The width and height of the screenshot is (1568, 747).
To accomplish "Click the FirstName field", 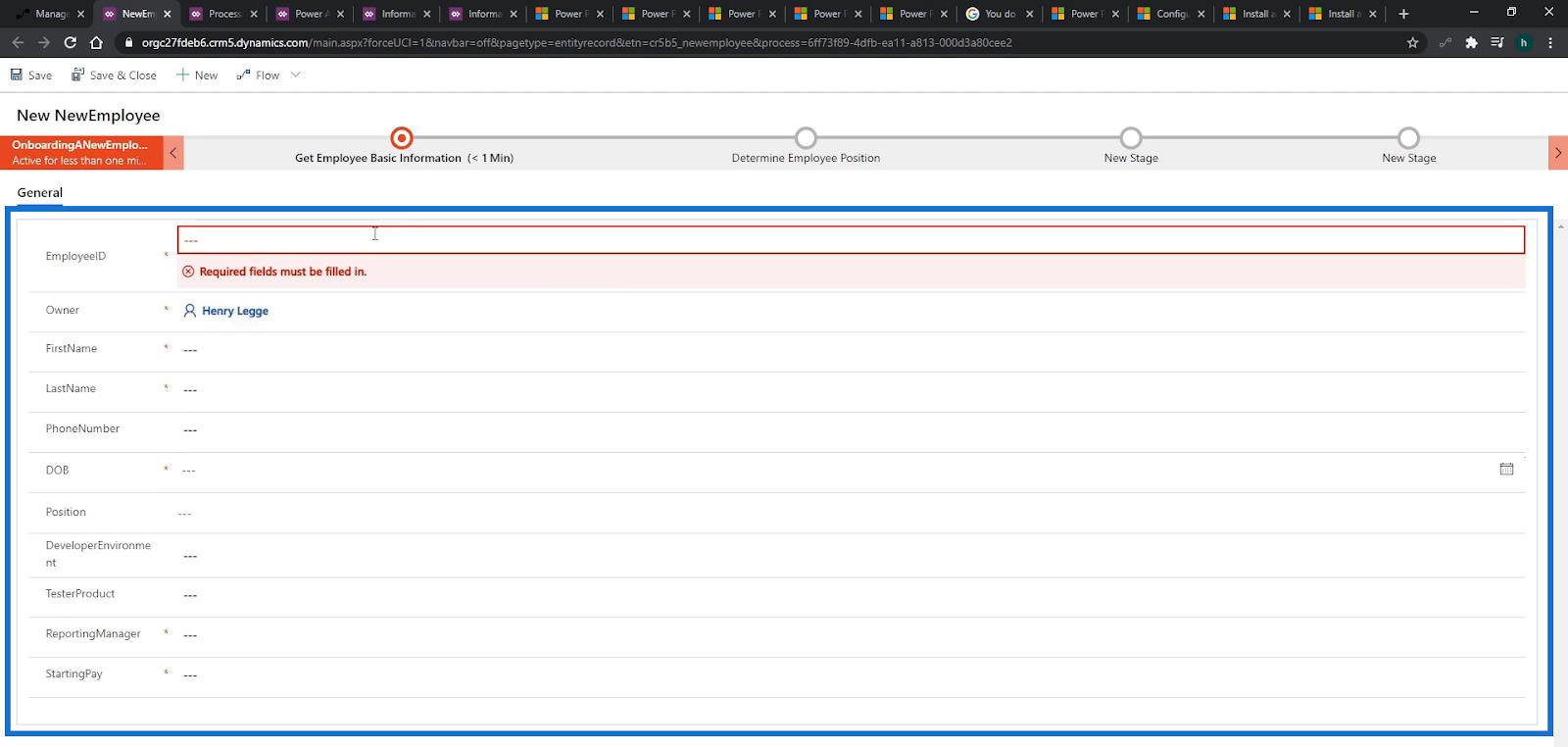I will [851, 349].
